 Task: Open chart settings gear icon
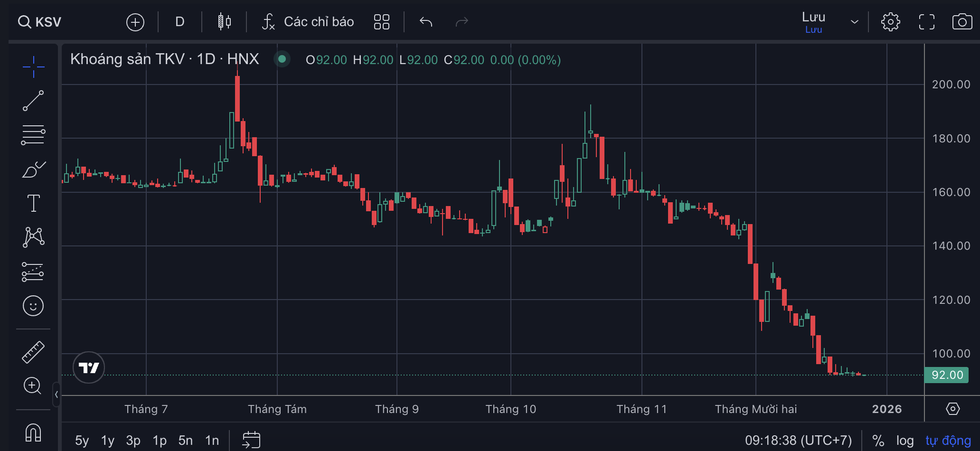[890, 22]
